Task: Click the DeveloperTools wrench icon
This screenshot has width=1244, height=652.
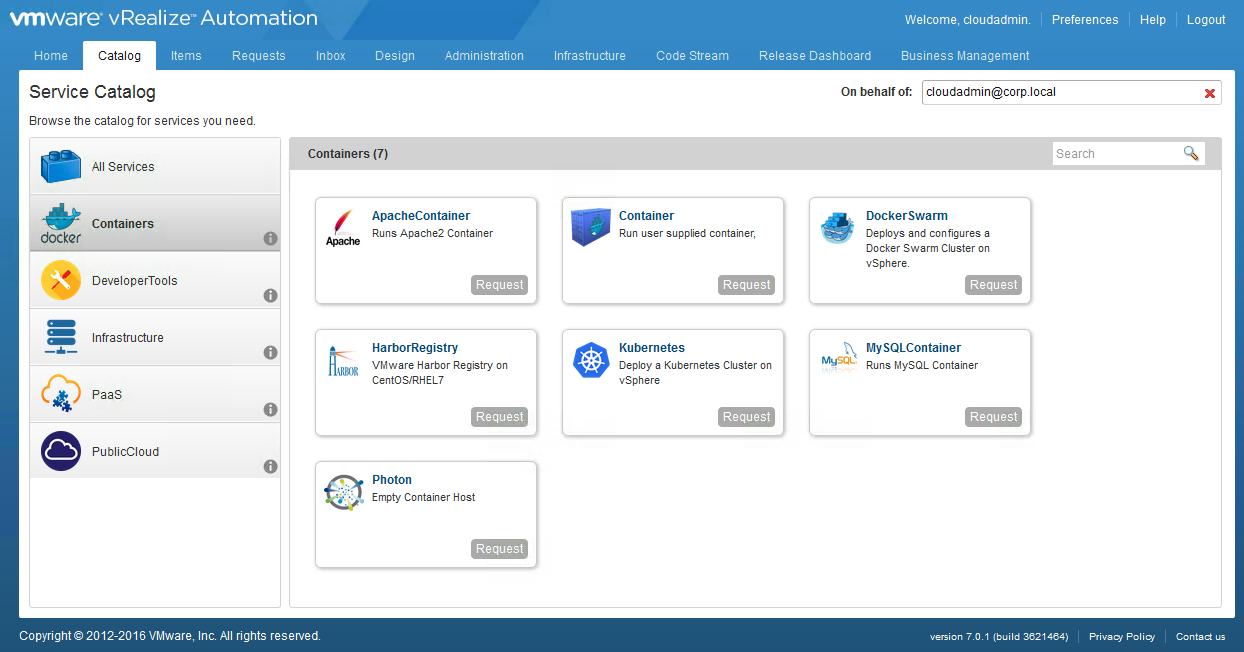Action: tap(61, 280)
